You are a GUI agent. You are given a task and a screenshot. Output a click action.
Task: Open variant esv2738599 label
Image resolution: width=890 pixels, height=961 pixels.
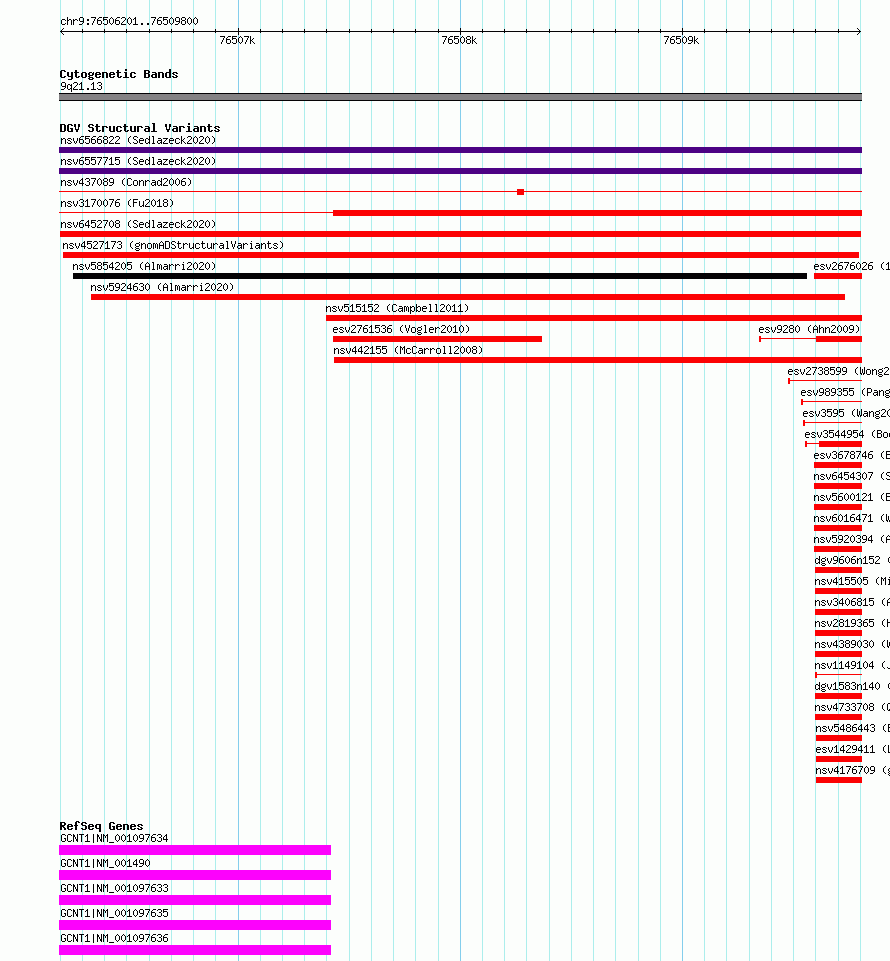pos(839,371)
